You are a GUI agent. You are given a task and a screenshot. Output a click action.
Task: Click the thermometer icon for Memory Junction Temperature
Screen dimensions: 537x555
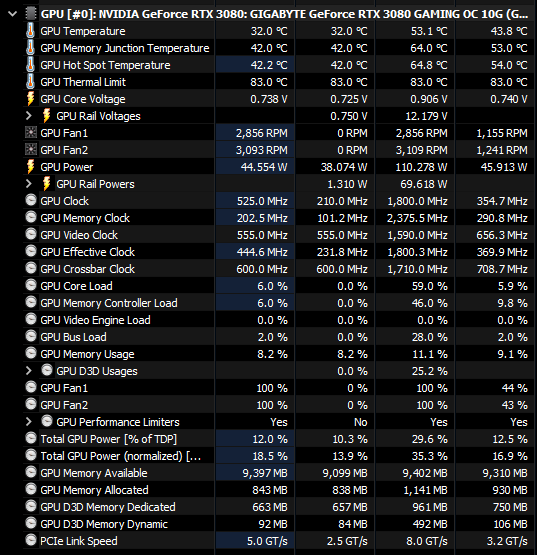point(30,48)
